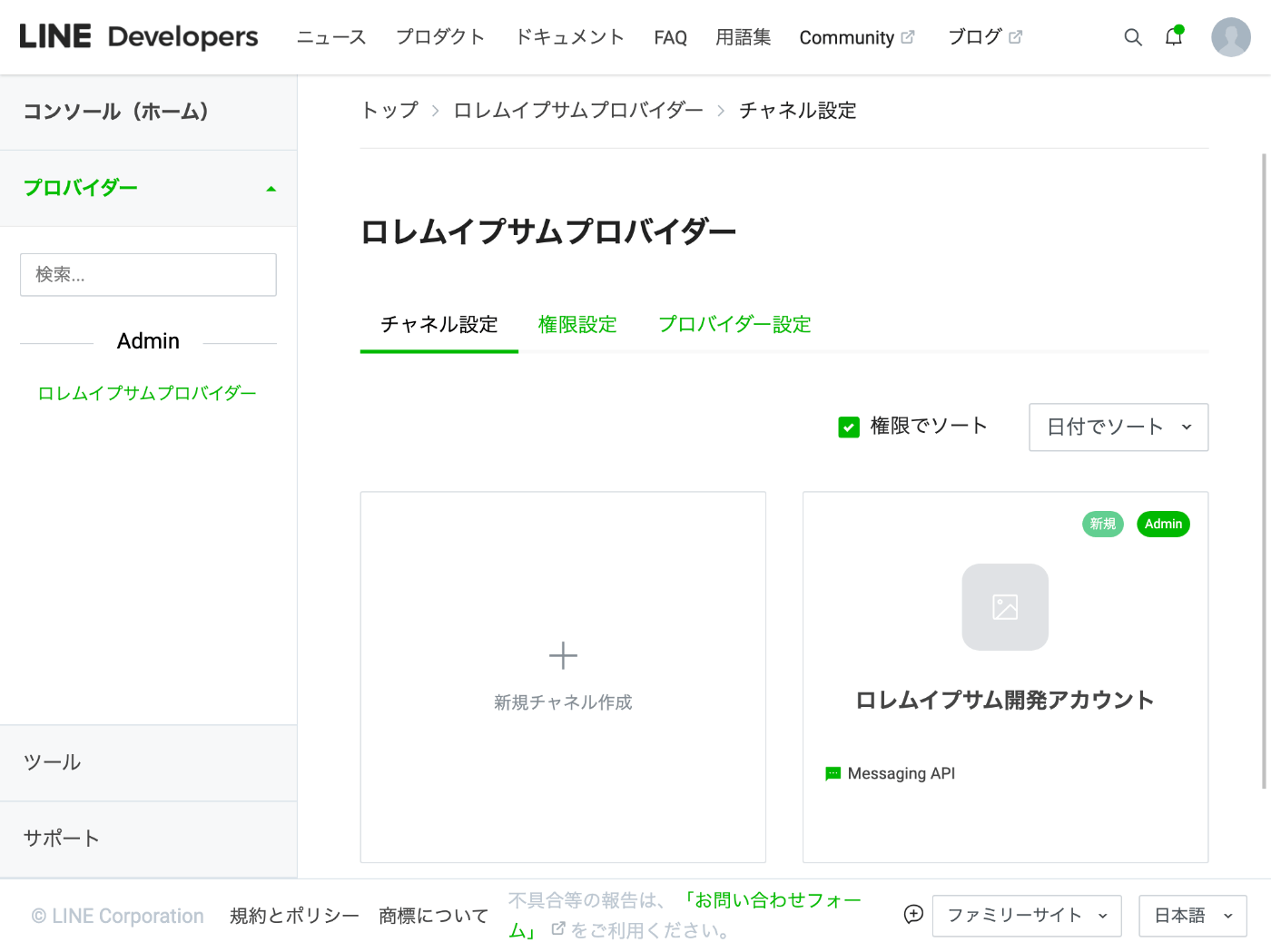This screenshot has width=1271, height=952.
Task: Open the ドキュメント menu item
Action: point(569,37)
